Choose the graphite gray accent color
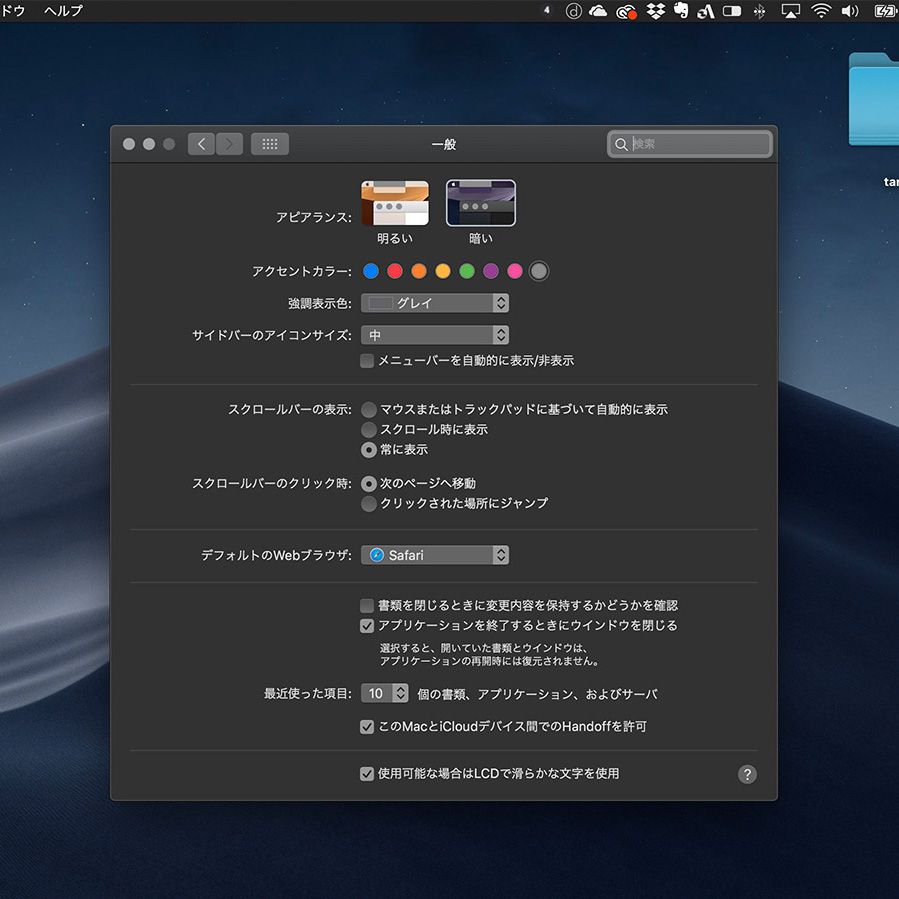Viewport: 899px width, 899px height. coord(539,271)
